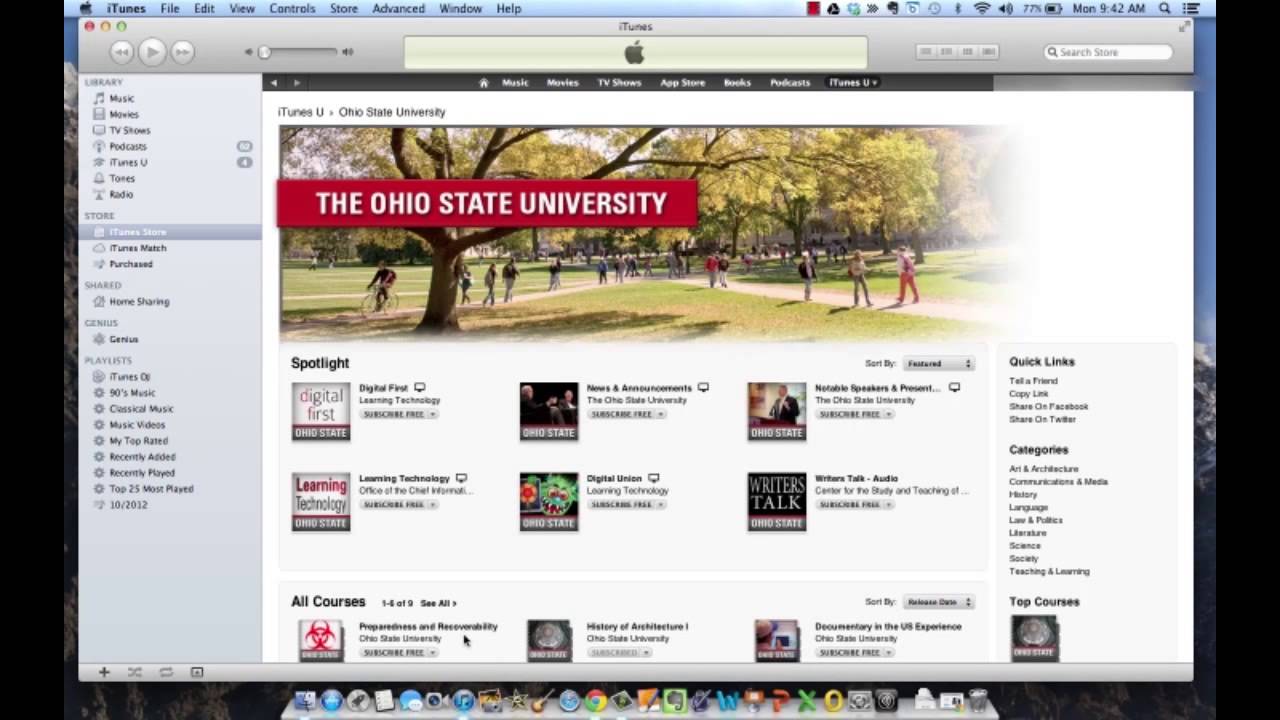Screen dimensions: 1280x720
Task: Open the TV Shows store tab
Action: [x=619, y=82]
